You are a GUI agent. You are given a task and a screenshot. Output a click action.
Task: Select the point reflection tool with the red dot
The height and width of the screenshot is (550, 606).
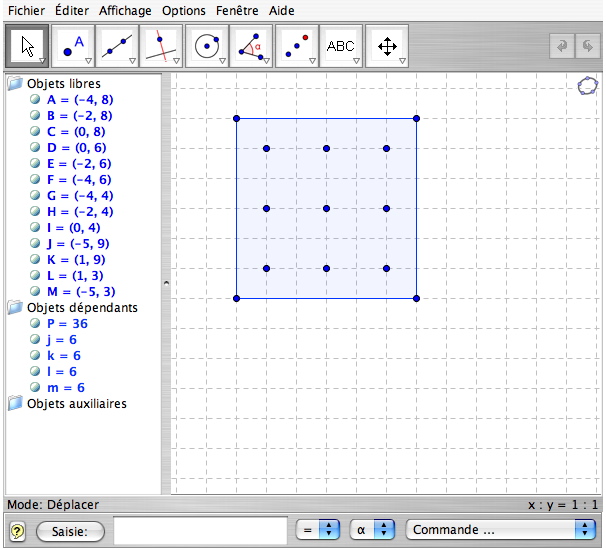(x=297, y=46)
